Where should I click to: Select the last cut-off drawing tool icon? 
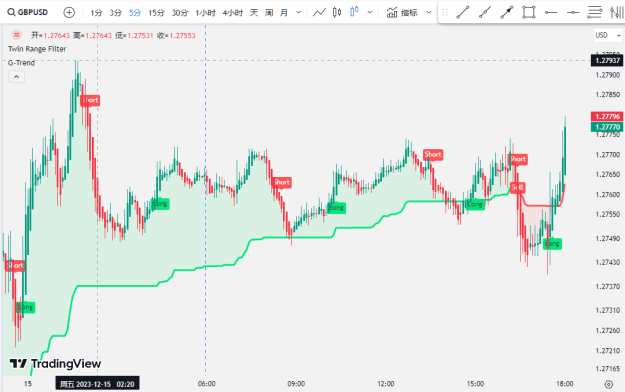617,12
